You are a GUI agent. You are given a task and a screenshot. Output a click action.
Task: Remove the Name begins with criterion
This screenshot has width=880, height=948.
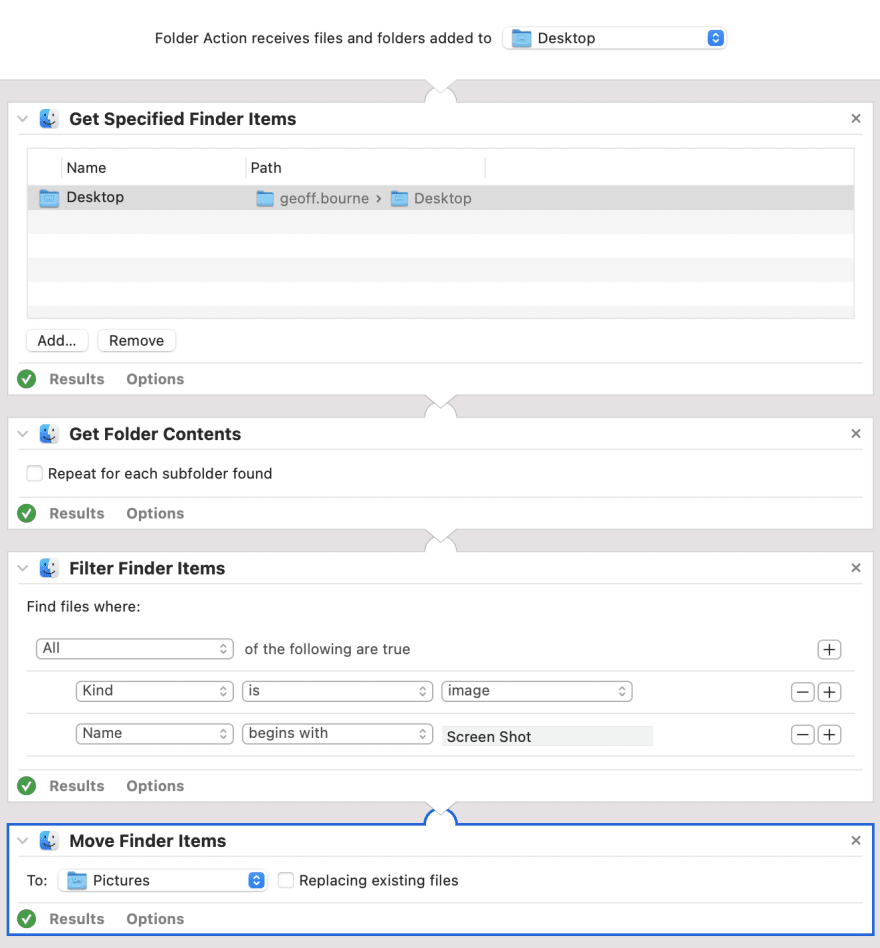[803, 735]
